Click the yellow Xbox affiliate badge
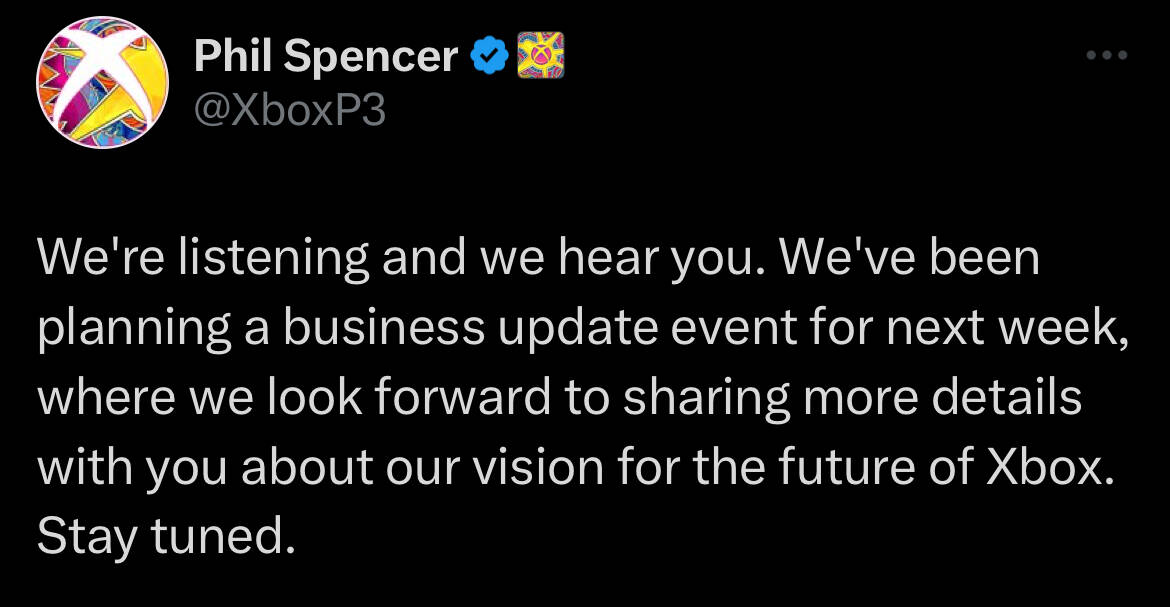Viewport: 1170px width, 607px height. 541,55
